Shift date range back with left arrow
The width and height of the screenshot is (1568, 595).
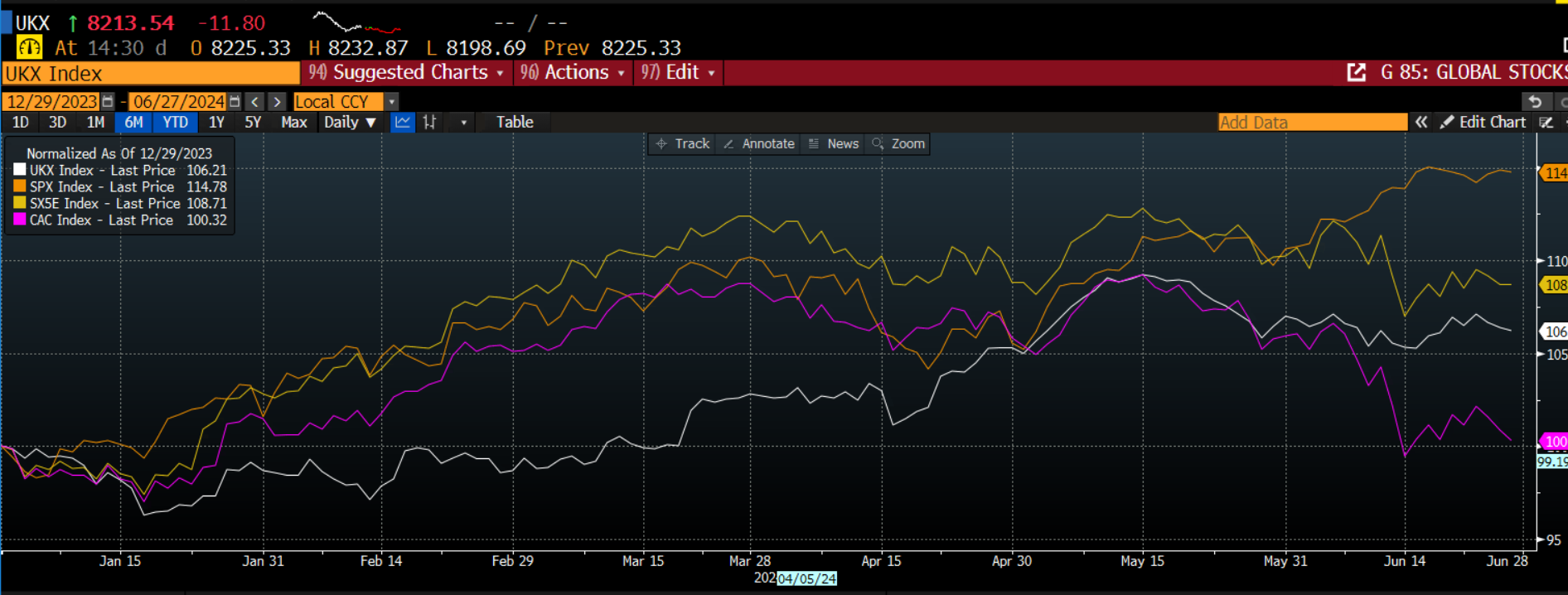255,101
